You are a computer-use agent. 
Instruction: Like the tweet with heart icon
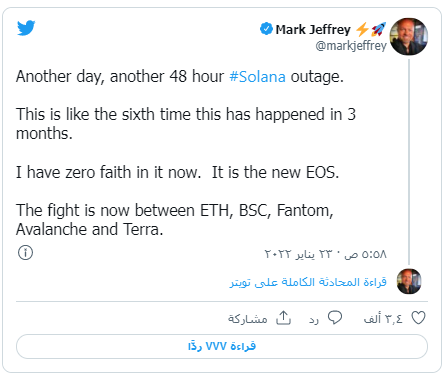418,318
